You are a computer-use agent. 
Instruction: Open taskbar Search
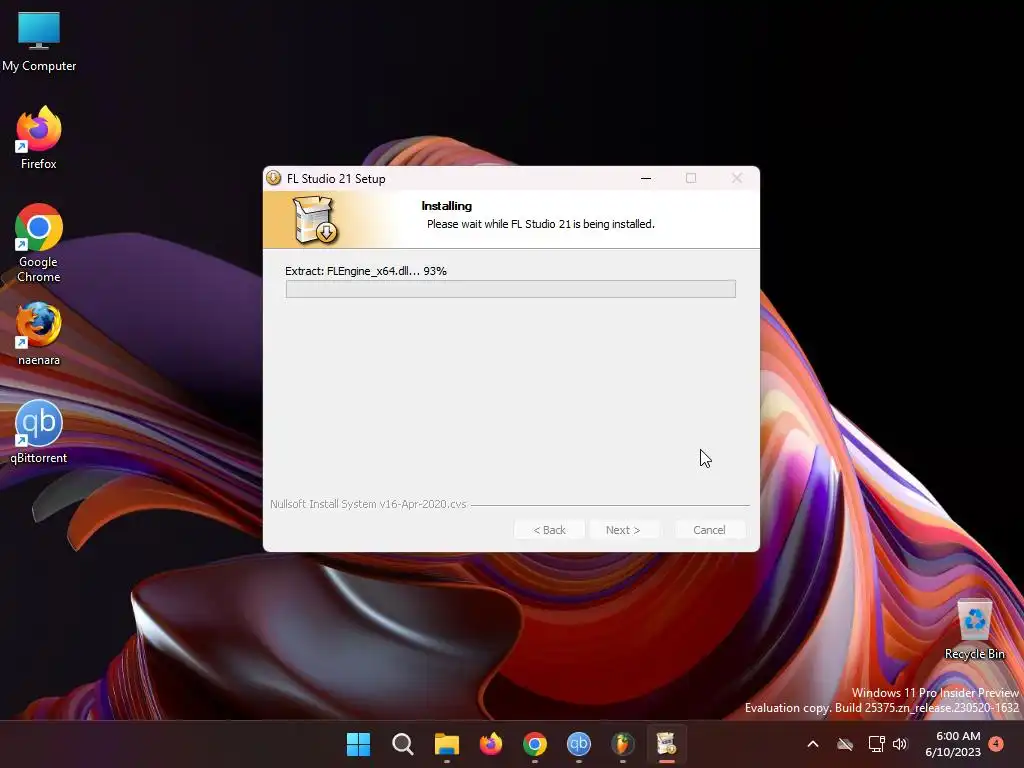point(402,744)
